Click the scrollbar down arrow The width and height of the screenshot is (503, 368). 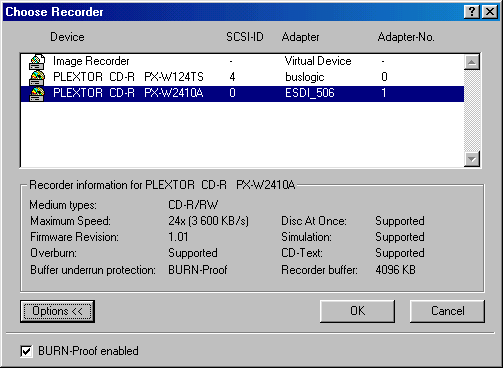click(x=472, y=159)
